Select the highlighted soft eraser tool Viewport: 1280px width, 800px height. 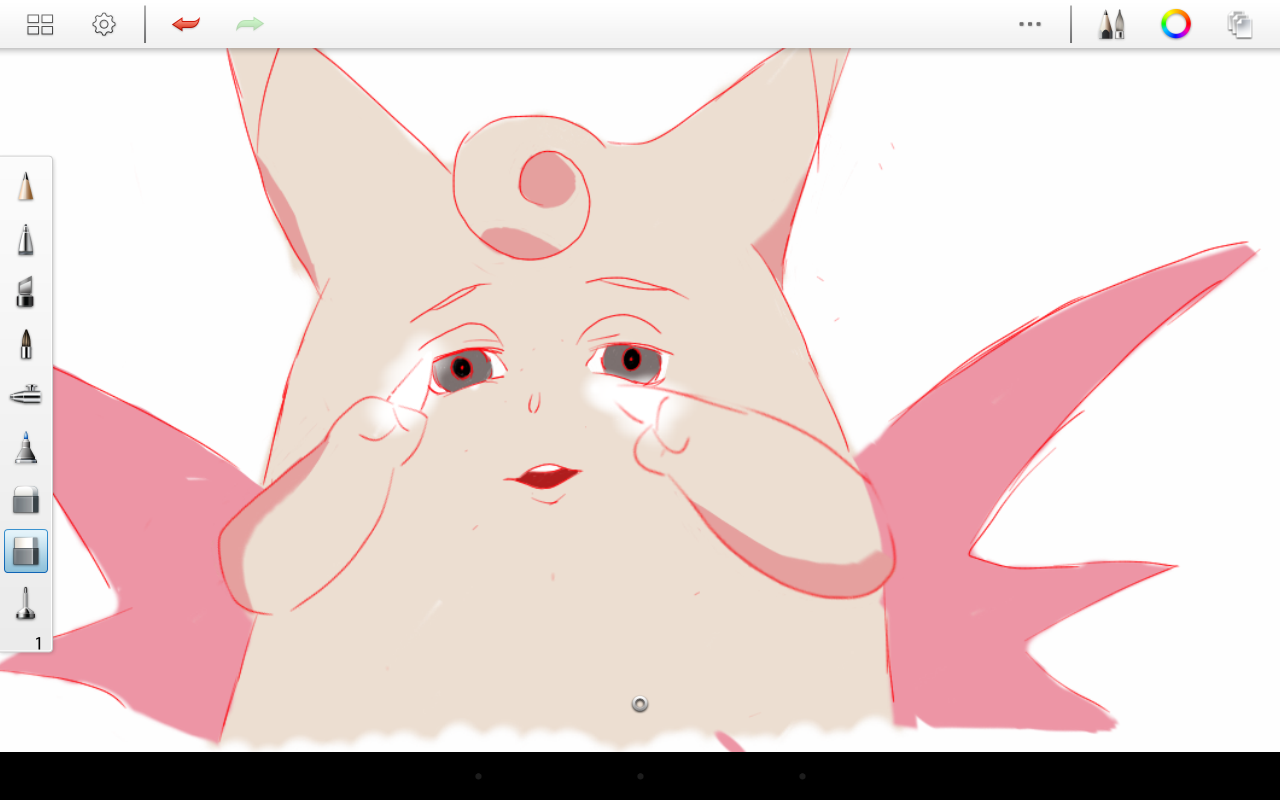click(x=26, y=551)
